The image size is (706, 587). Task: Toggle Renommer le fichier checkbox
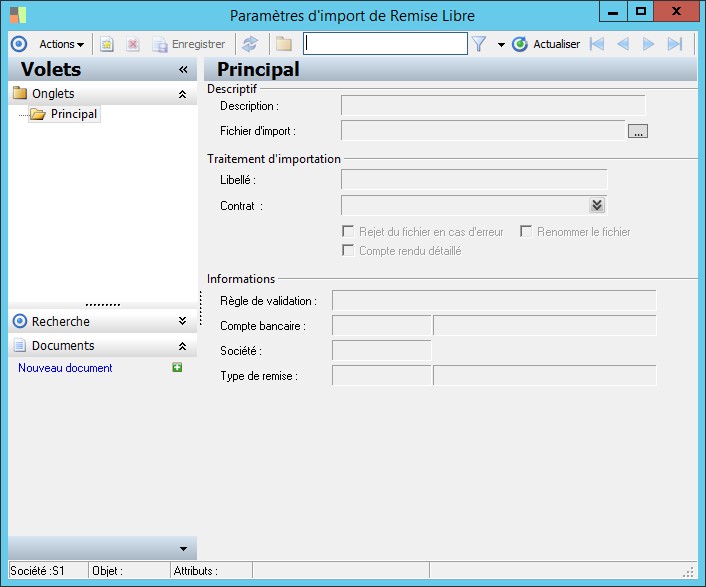526,231
